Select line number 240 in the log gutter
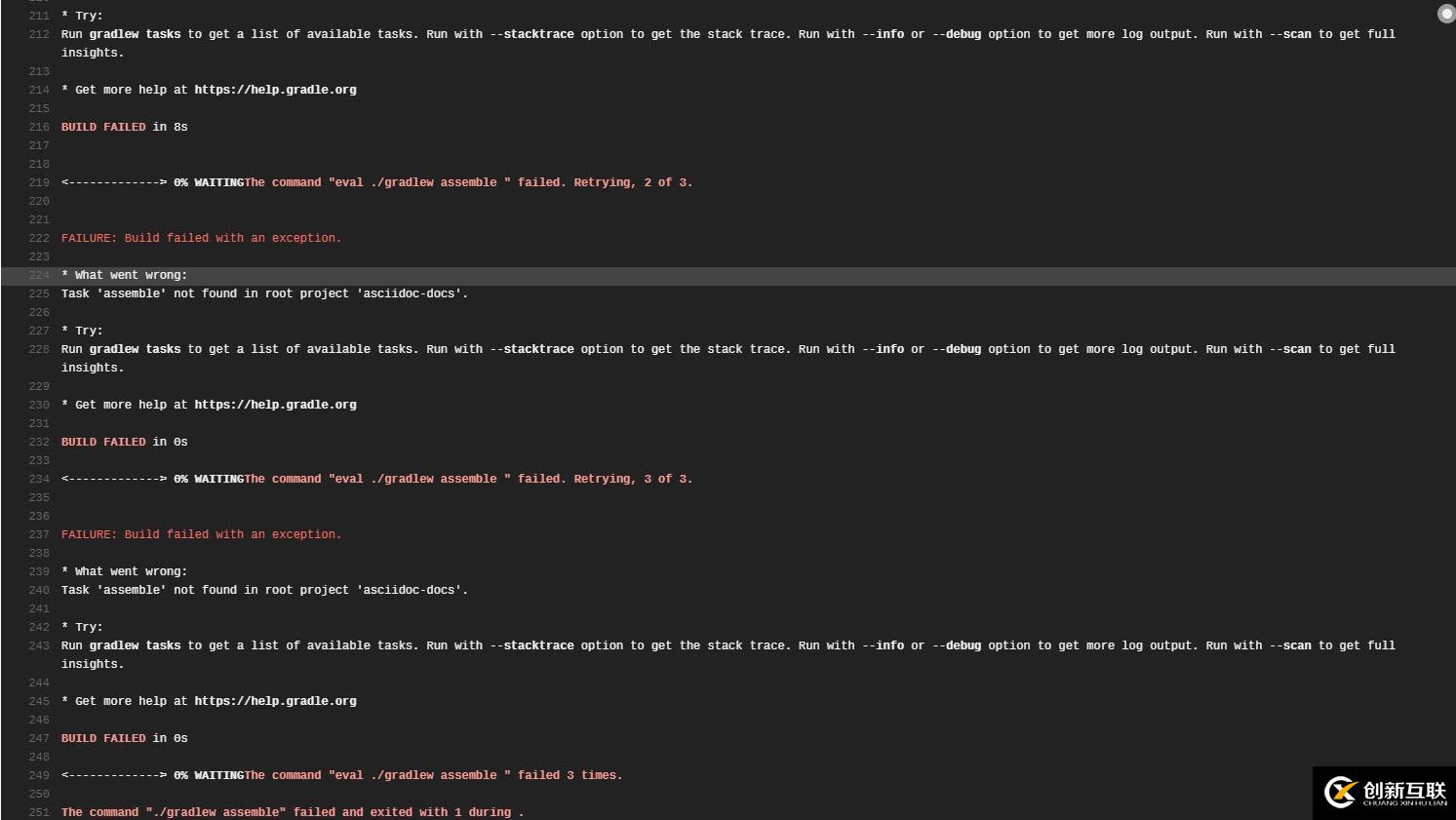 [x=39, y=590]
